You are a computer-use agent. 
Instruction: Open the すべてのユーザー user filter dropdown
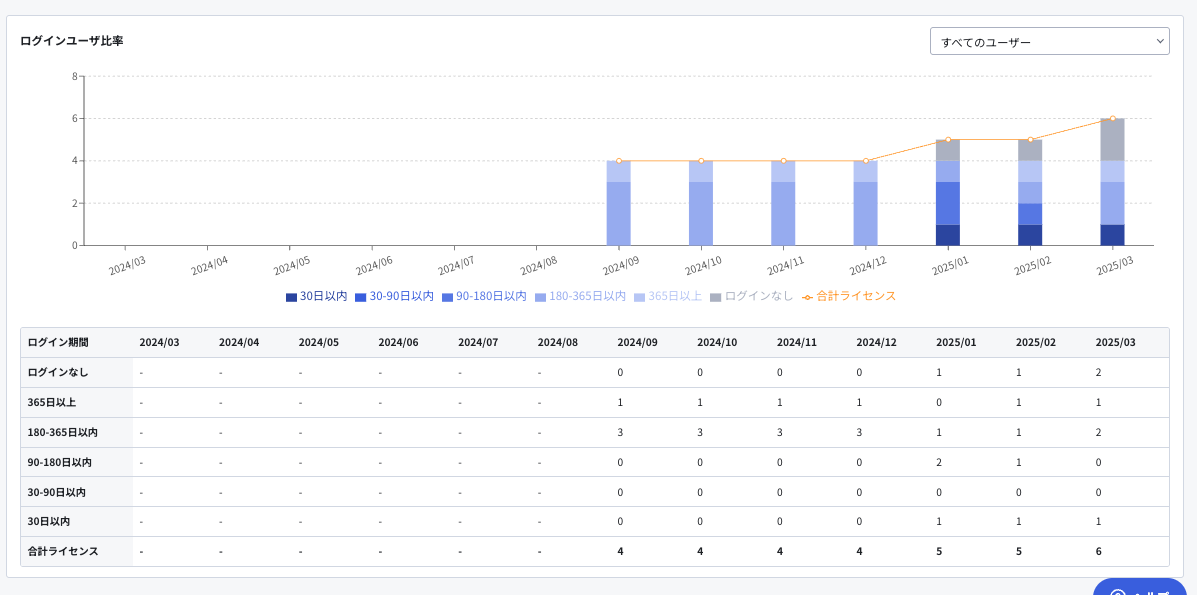[1049, 41]
